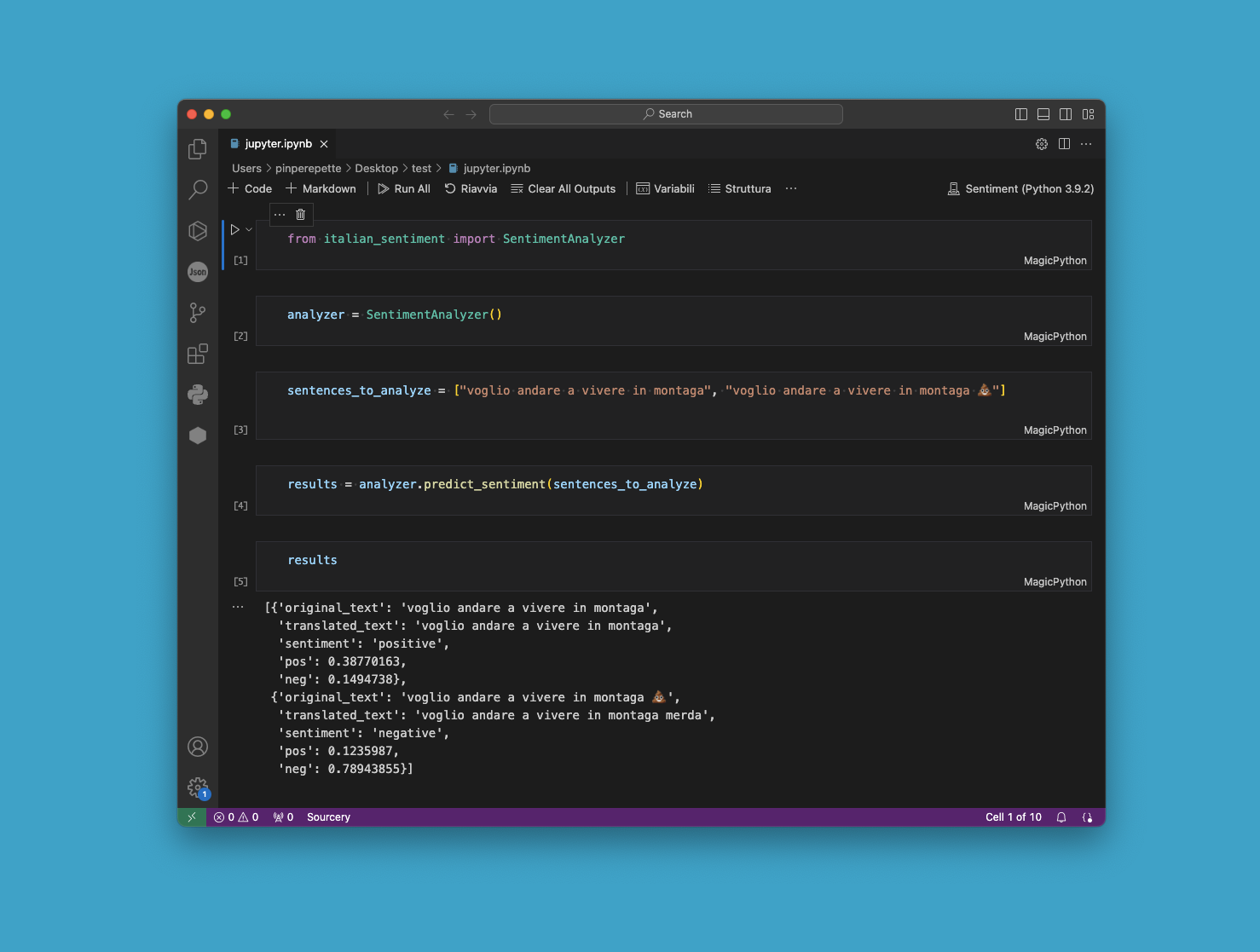Go back with the left arrow

[x=448, y=114]
